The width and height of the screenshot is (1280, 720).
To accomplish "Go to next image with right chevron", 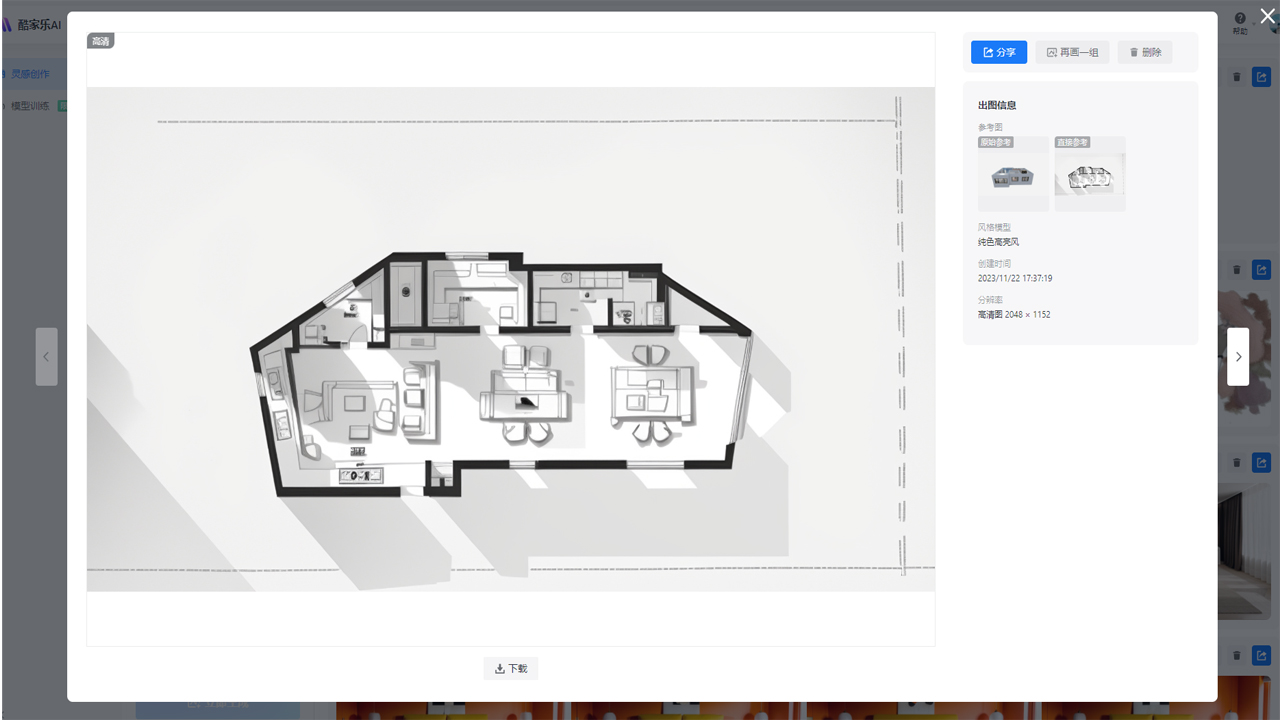I will (1238, 357).
